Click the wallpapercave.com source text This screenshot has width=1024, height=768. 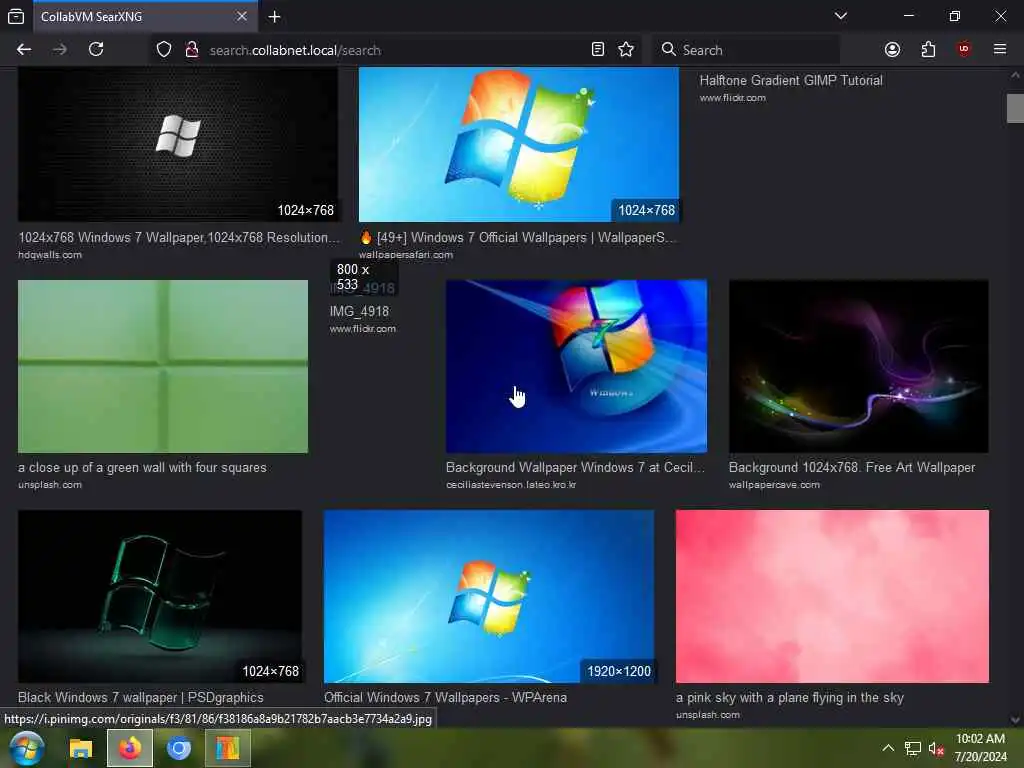tap(774, 485)
